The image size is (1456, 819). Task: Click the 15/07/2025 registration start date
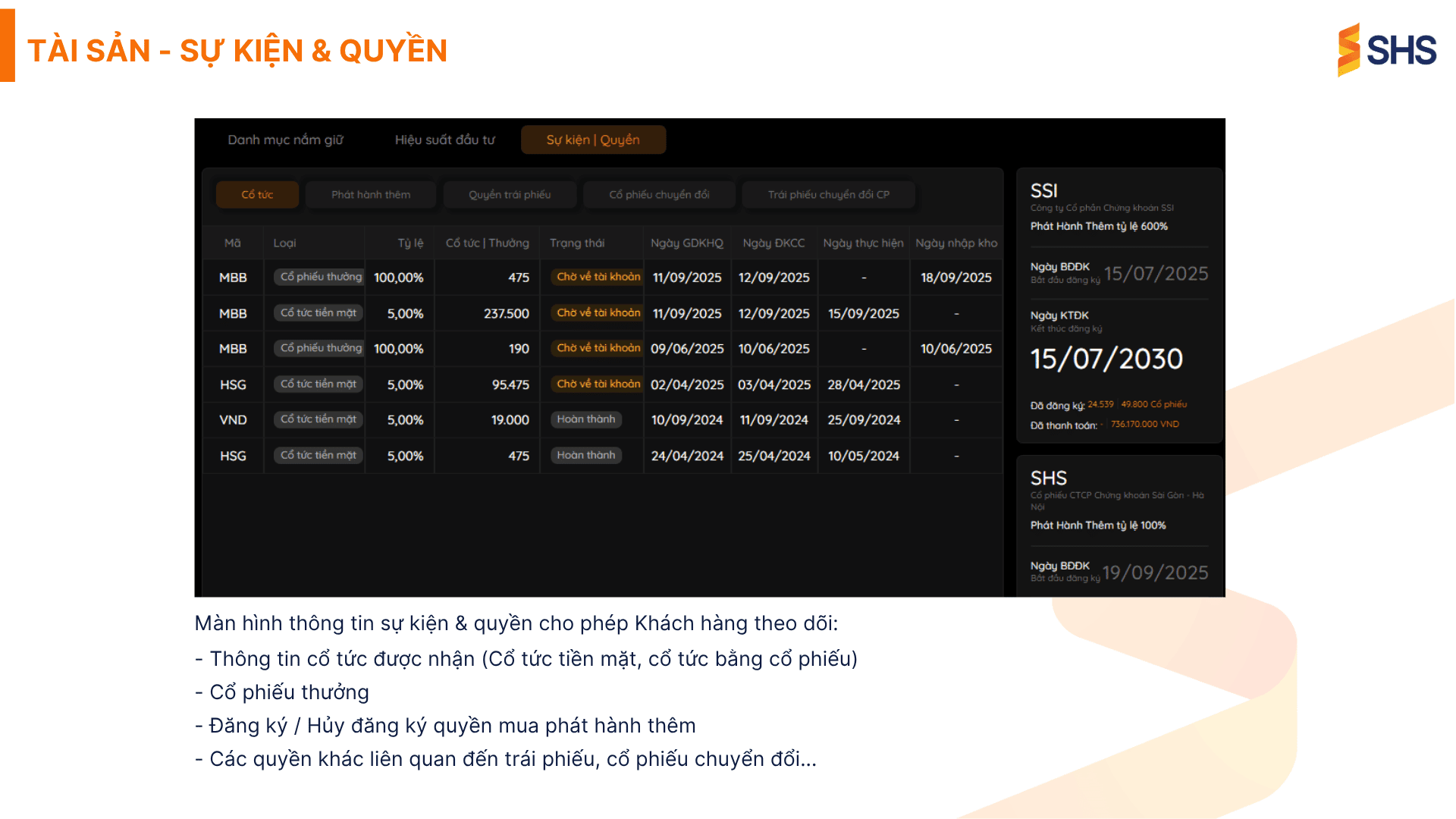point(1156,274)
